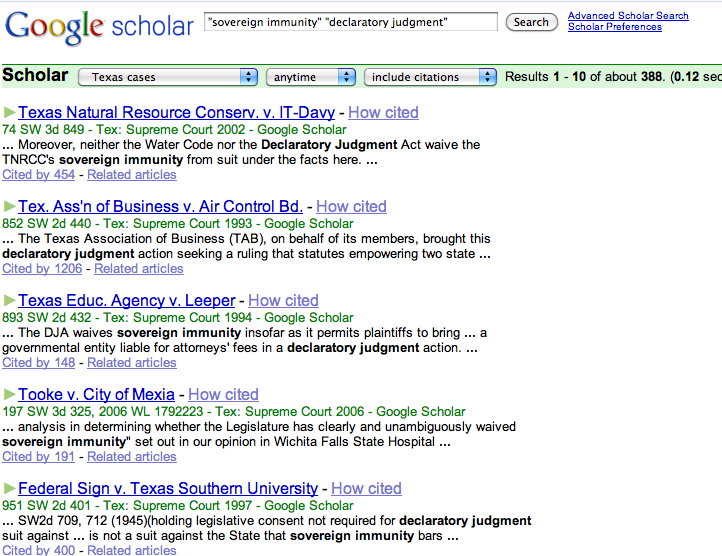
Task: Click the Results 1 - 10 count text
Action: [x=613, y=76]
